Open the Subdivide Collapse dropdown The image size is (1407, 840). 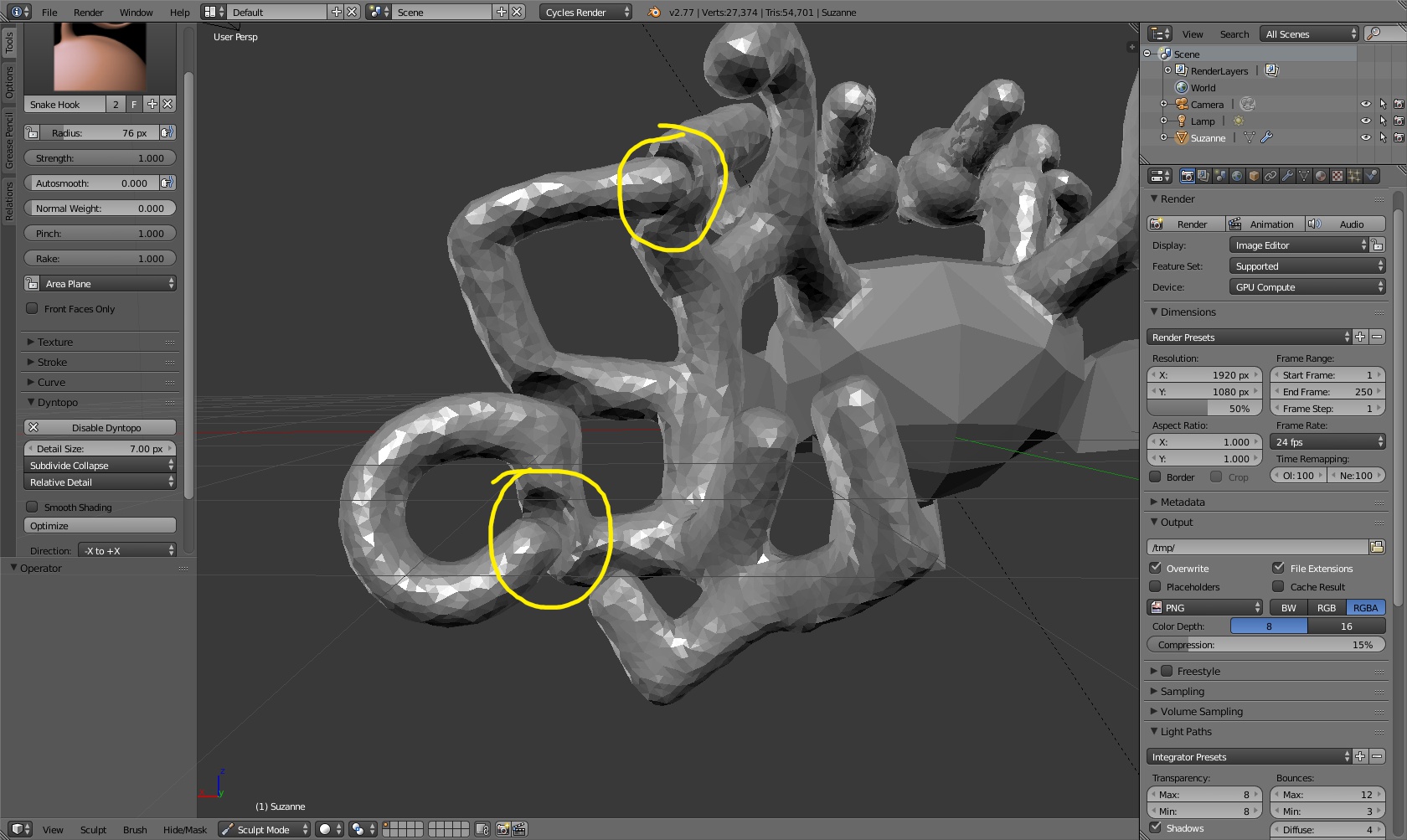100,465
